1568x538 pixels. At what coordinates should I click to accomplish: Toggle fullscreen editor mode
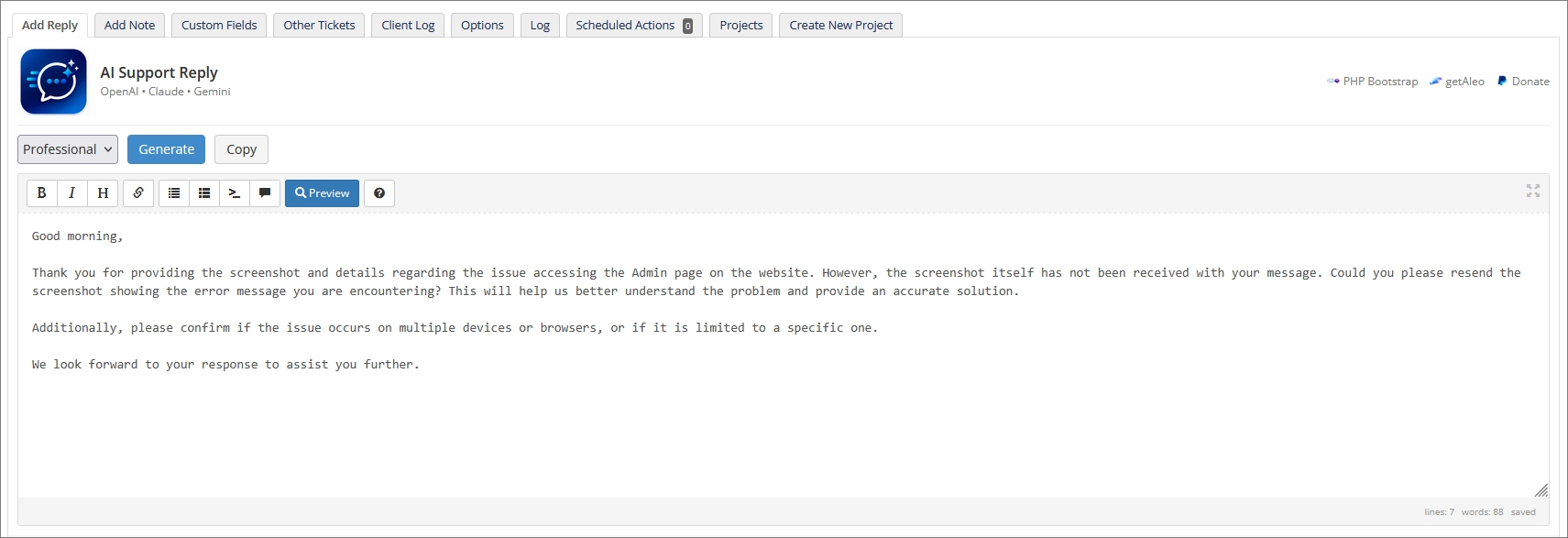[x=1532, y=191]
